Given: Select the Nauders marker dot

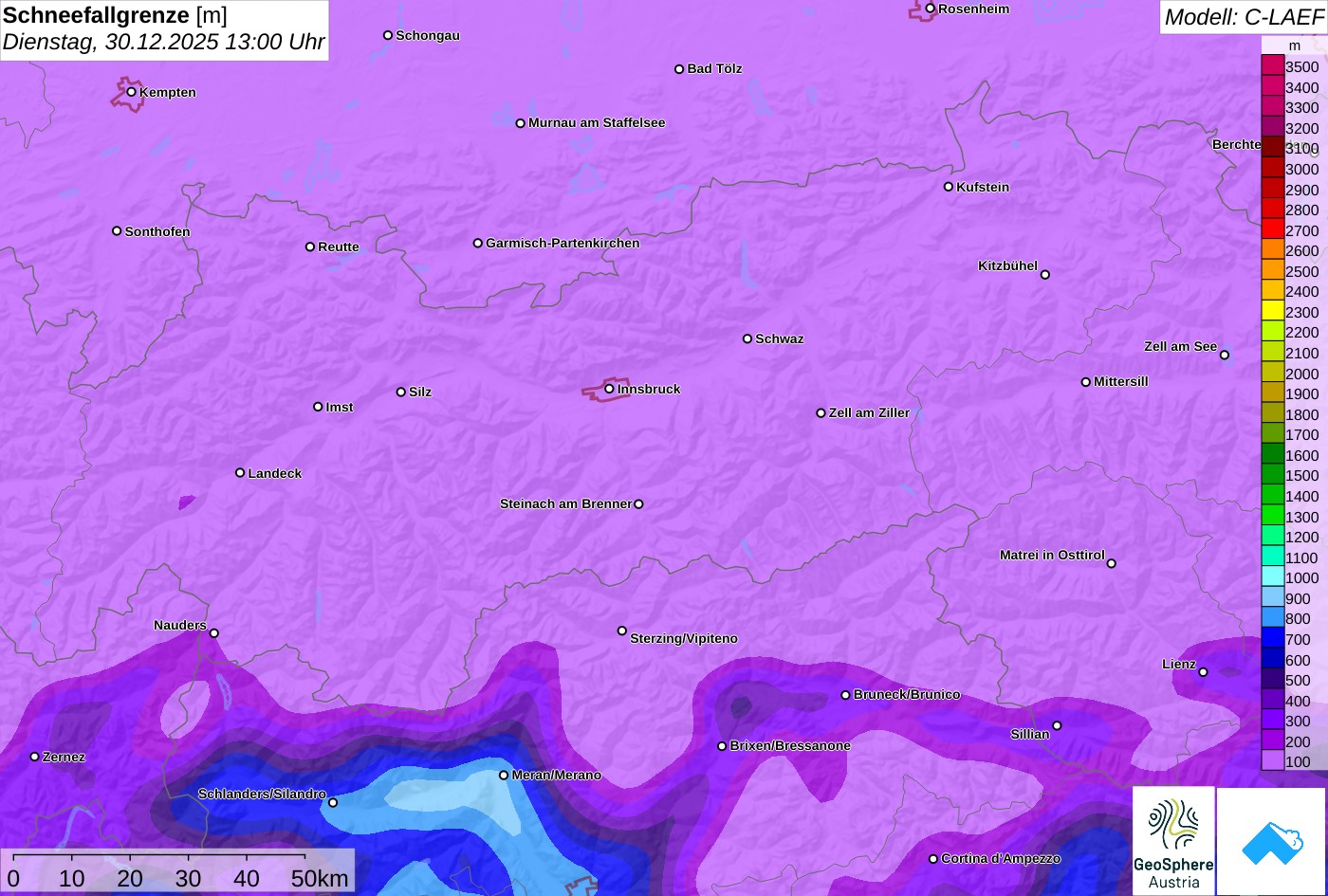Looking at the screenshot, I should tap(214, 633).
